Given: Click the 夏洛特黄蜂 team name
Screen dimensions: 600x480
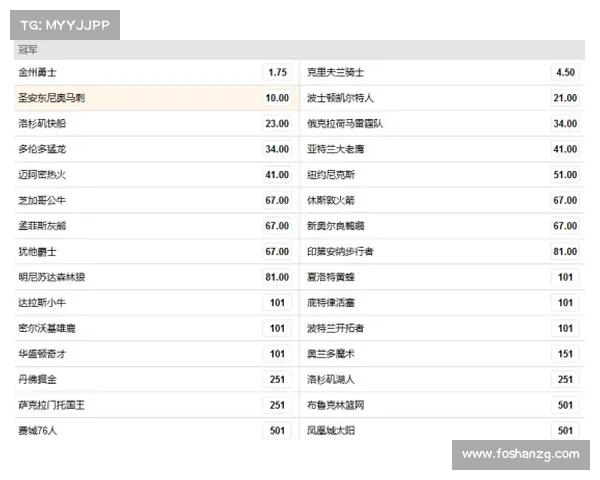Looking at the screenshot, I should [331, 277].
